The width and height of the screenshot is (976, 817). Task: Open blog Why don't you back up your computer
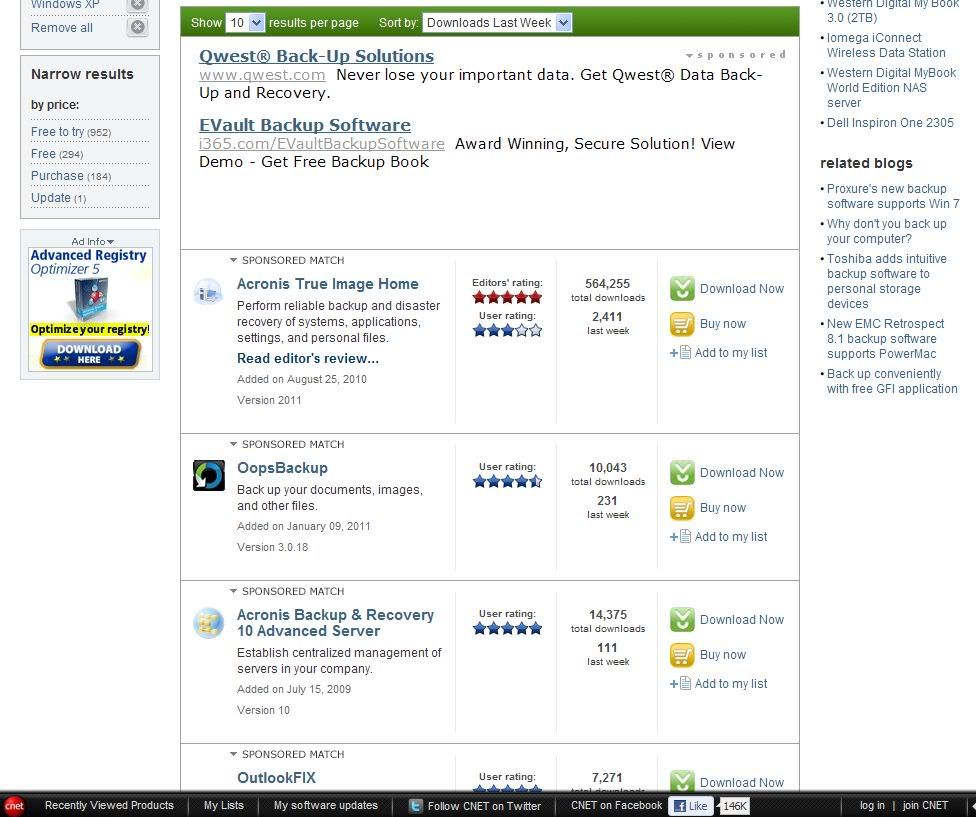pyautogui.click(x=886, y=231)
